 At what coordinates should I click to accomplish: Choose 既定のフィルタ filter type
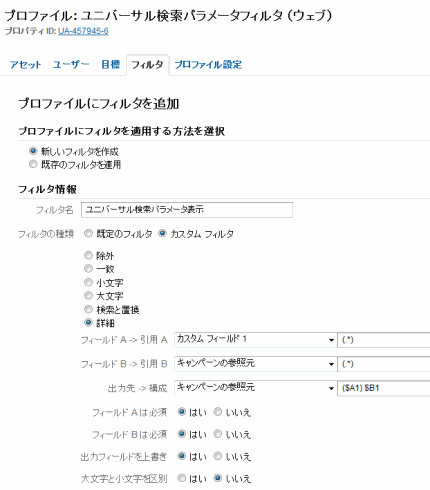[x=88, y=234]
